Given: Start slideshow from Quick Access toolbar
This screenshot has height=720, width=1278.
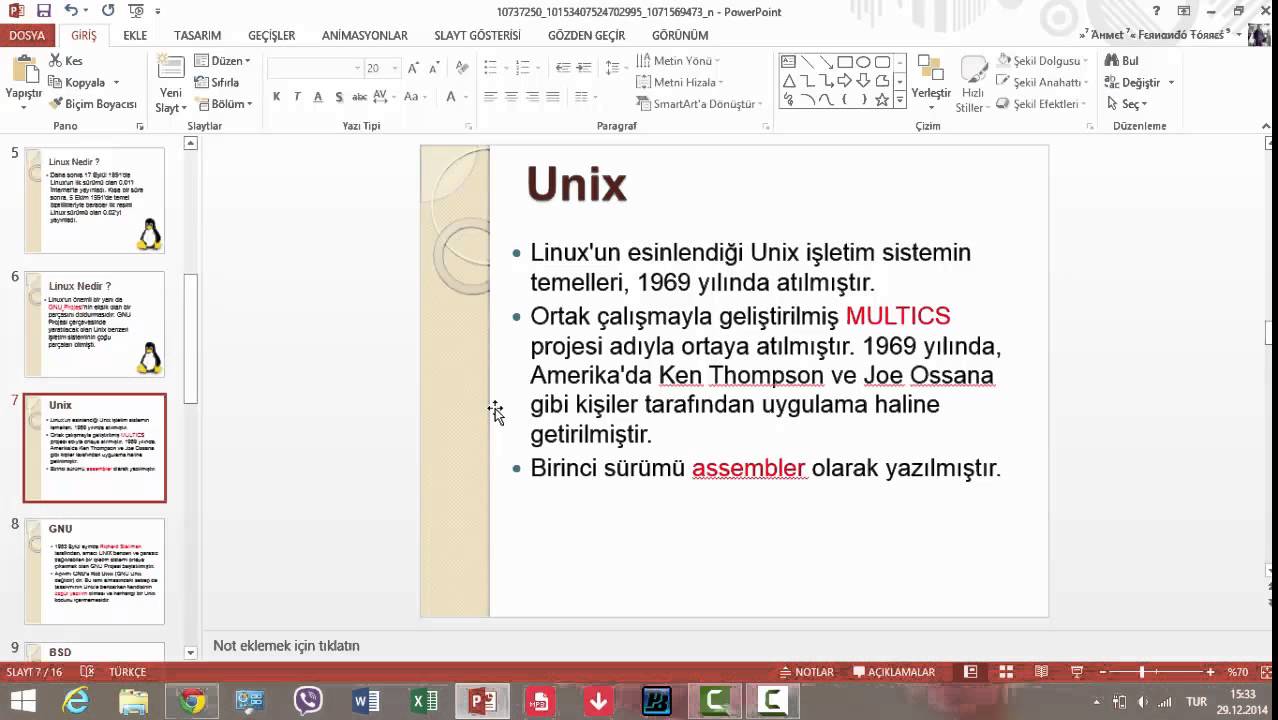Looking at the screenshot, I should 137,11.
